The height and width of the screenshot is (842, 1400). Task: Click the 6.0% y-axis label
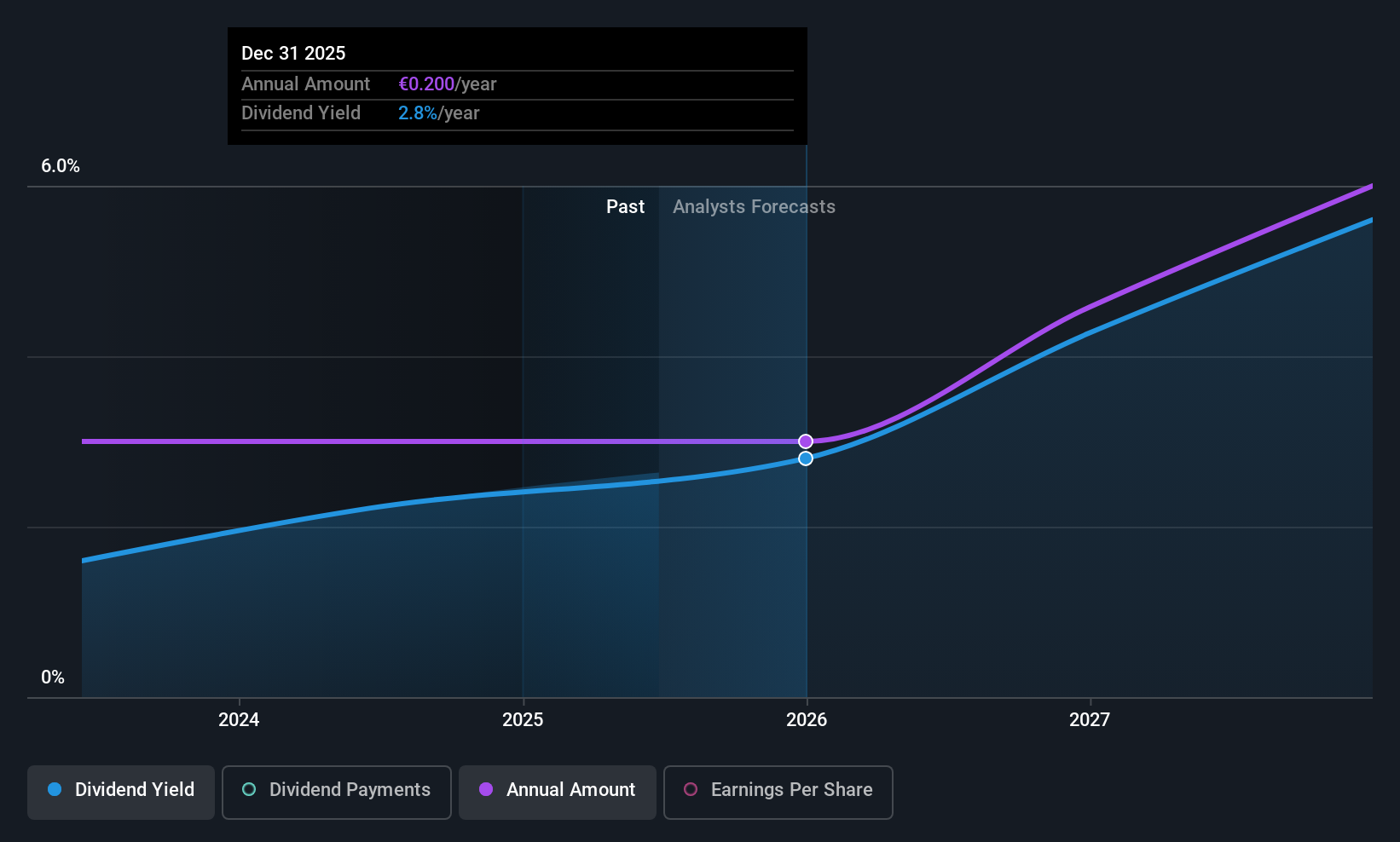(x=61, y=166)
